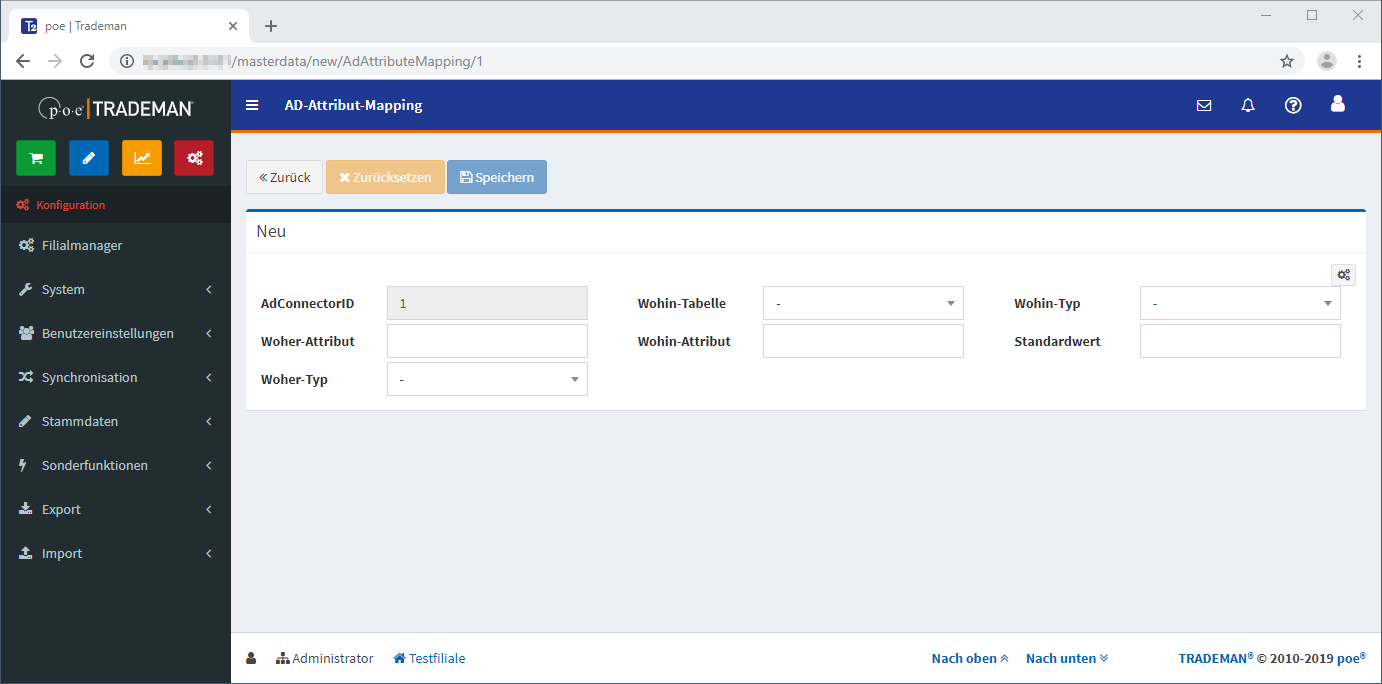
Task: Click the red gears configuration icon
Action: coord(194,158)
